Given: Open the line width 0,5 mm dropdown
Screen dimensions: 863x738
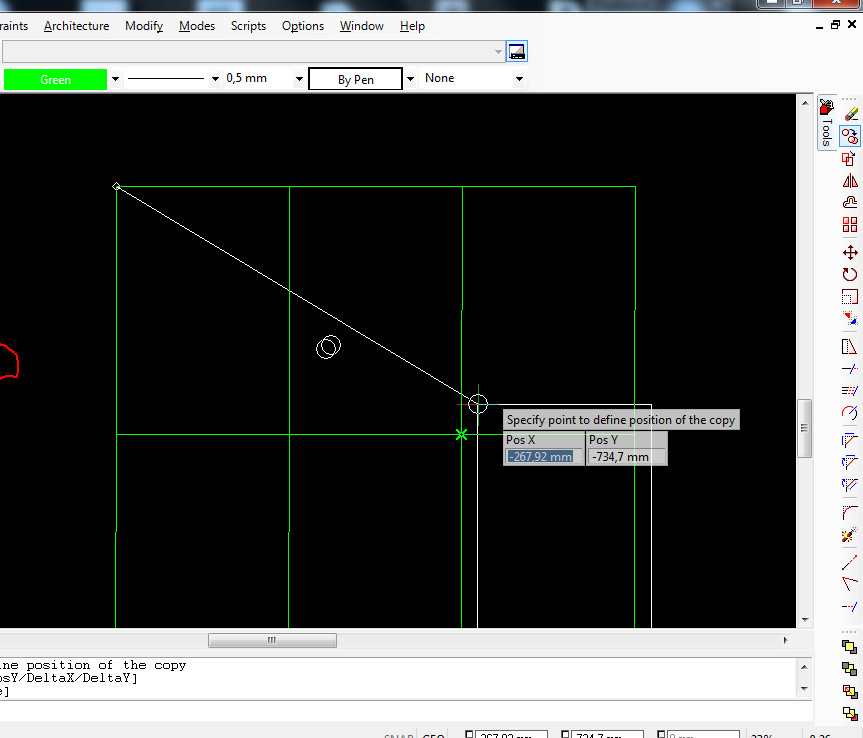Looking at the screenshot, I should [x=298, y=79].
